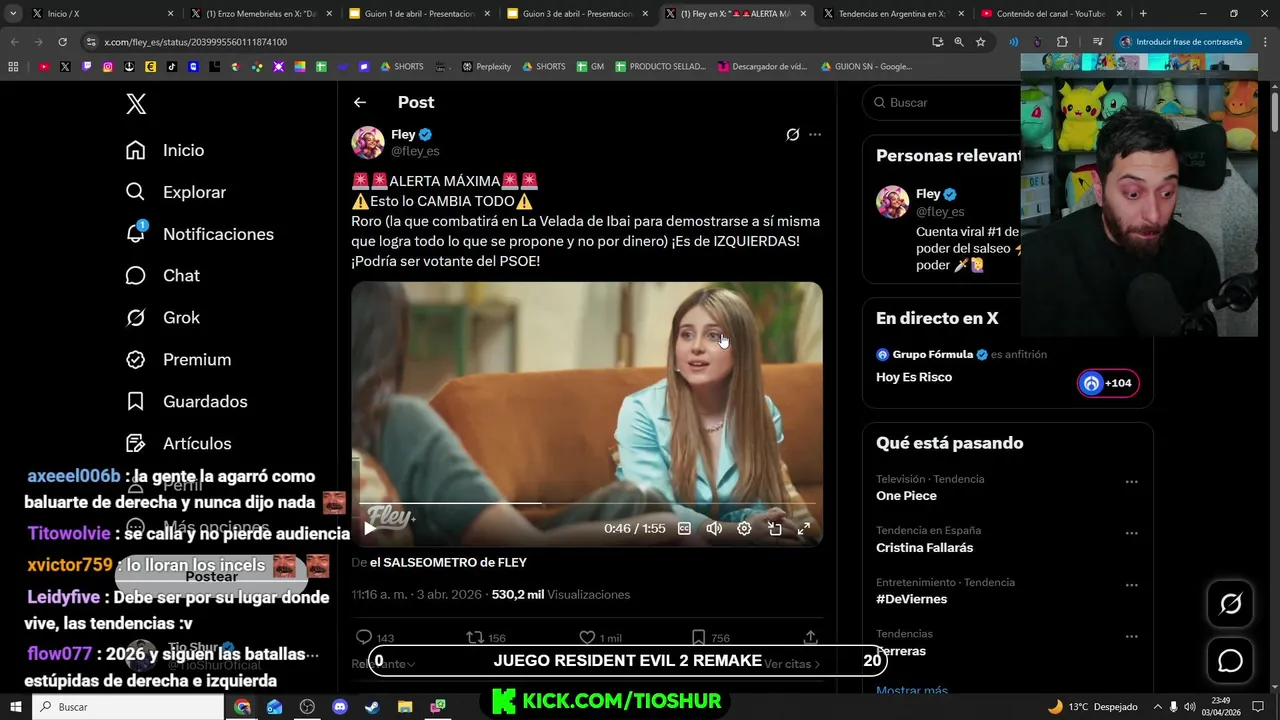Go back using the Post back arrow

[360, 102]
